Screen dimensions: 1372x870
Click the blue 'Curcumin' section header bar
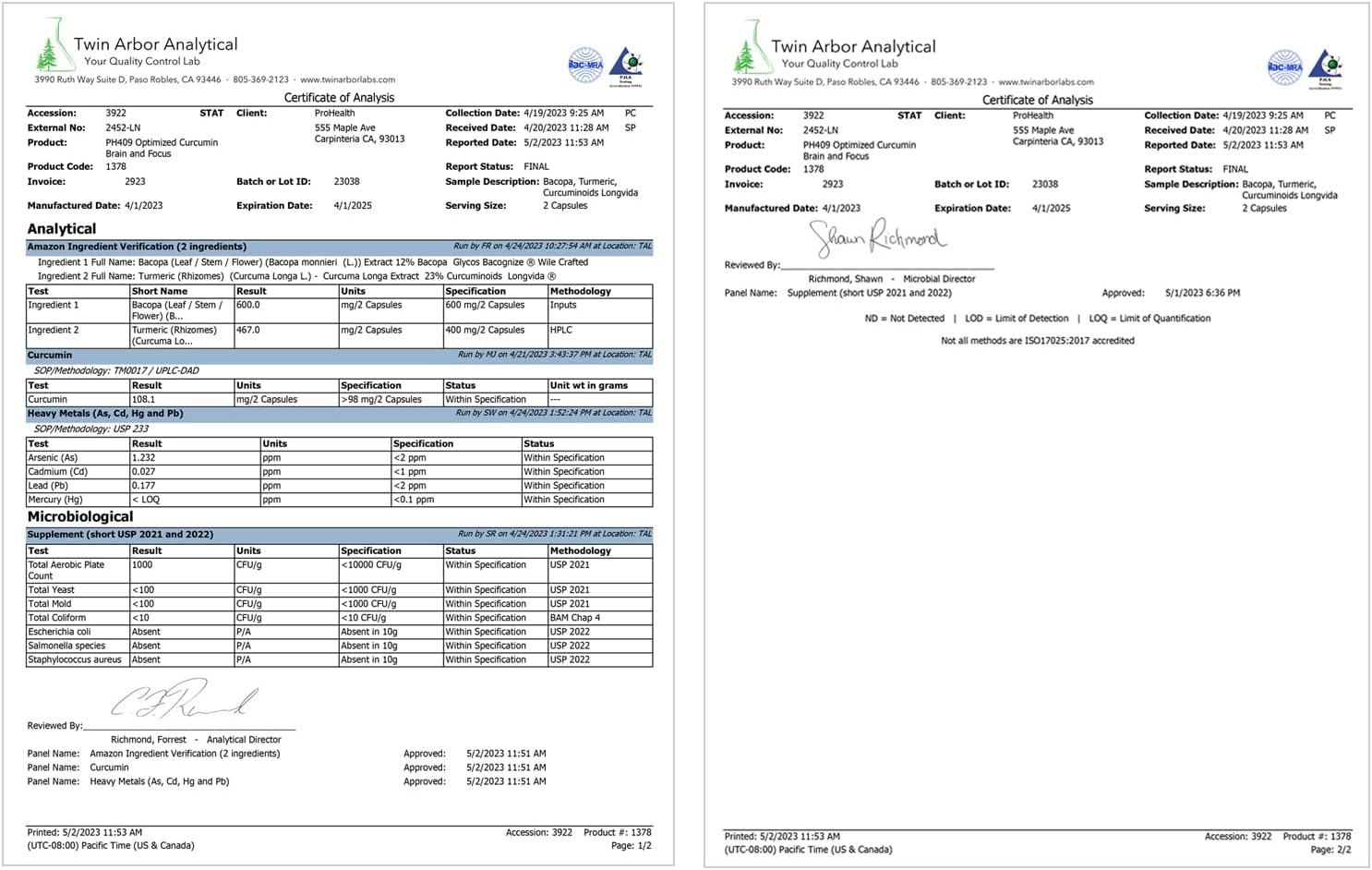coord(339,355)
